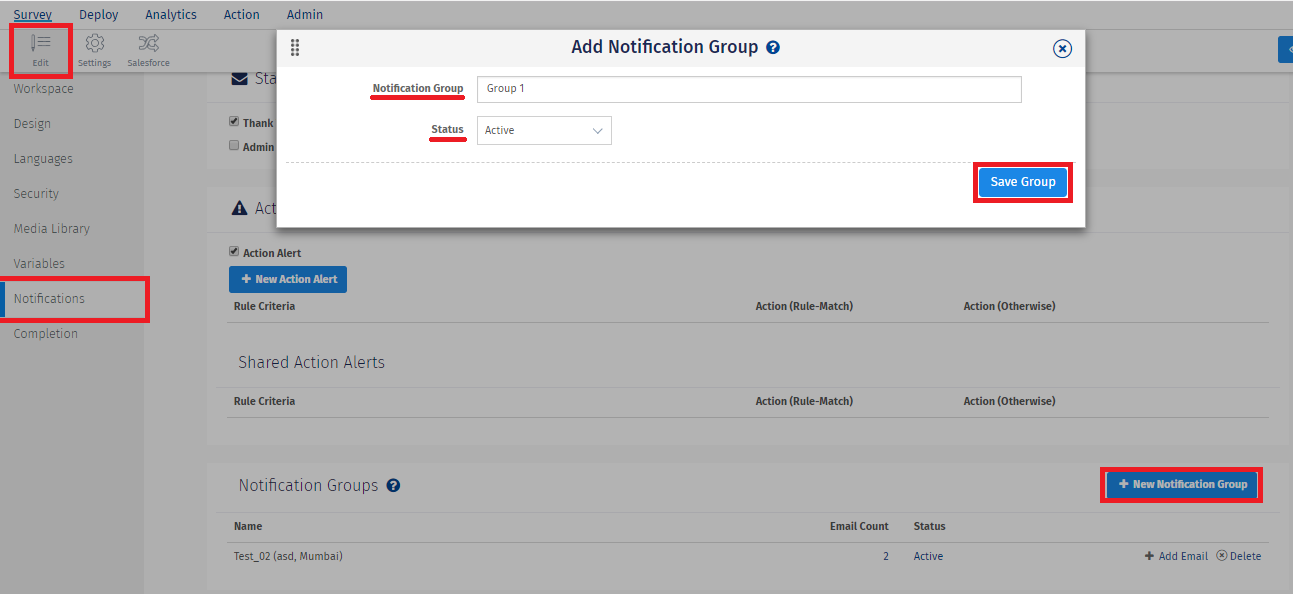This screenshot has width=1293, height=594.
Task: Click the Notification Group name field
Action: [x=749, y=89]
